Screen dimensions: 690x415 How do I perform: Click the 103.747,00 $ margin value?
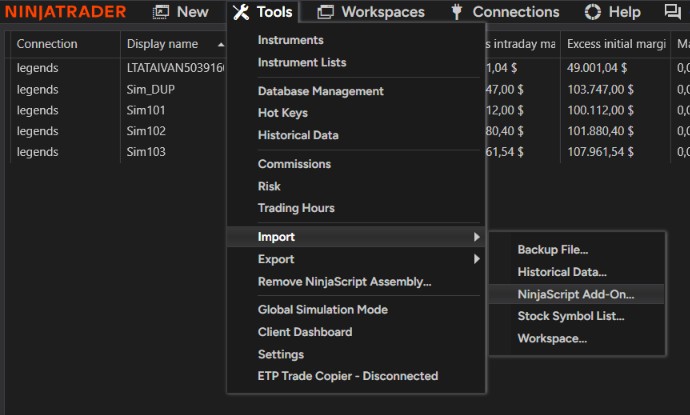coord(600,89)
